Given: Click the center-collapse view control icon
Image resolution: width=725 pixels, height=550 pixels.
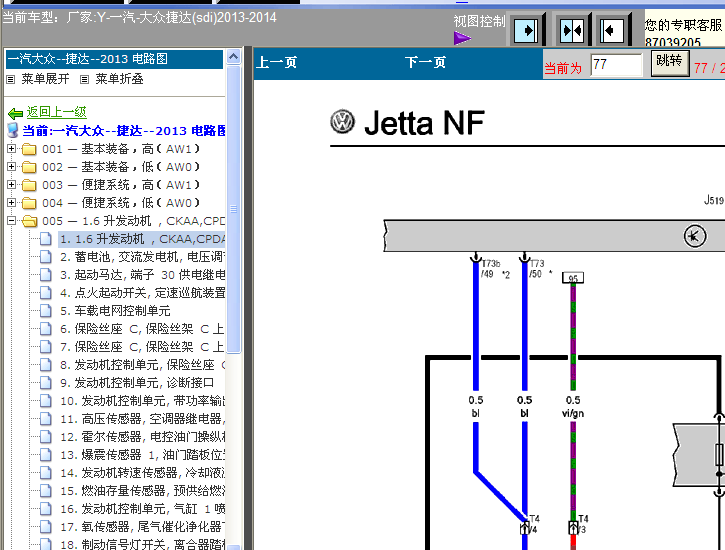Looking at the screenshot, I should tap(572, 31).
